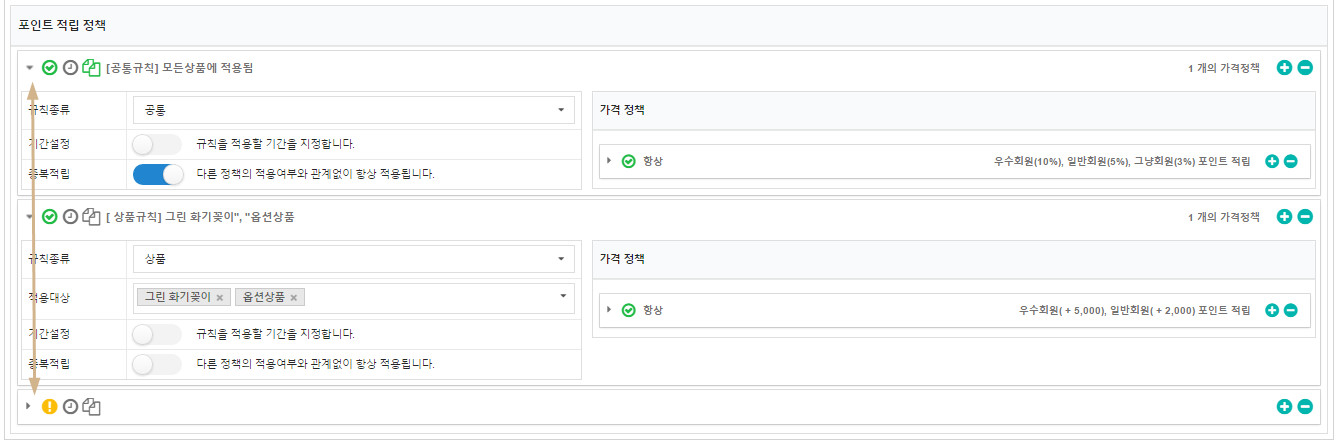Image resolution: width=1340 pixels, height=444 pixels.
Task: Open the 규칙종류 dropdown showing 상품
Action: point(353,259)
